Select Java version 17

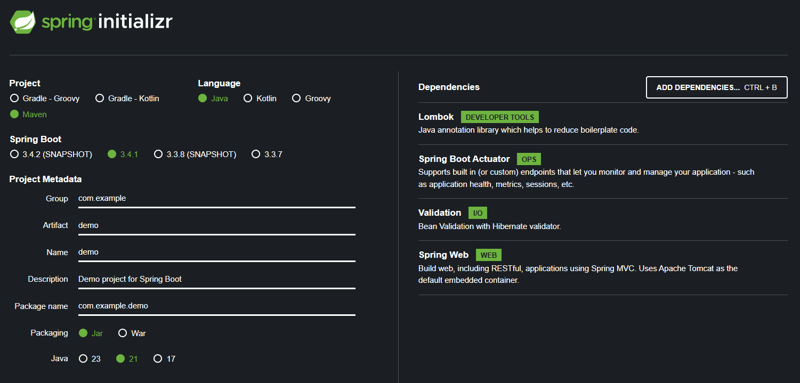[165, 359]
